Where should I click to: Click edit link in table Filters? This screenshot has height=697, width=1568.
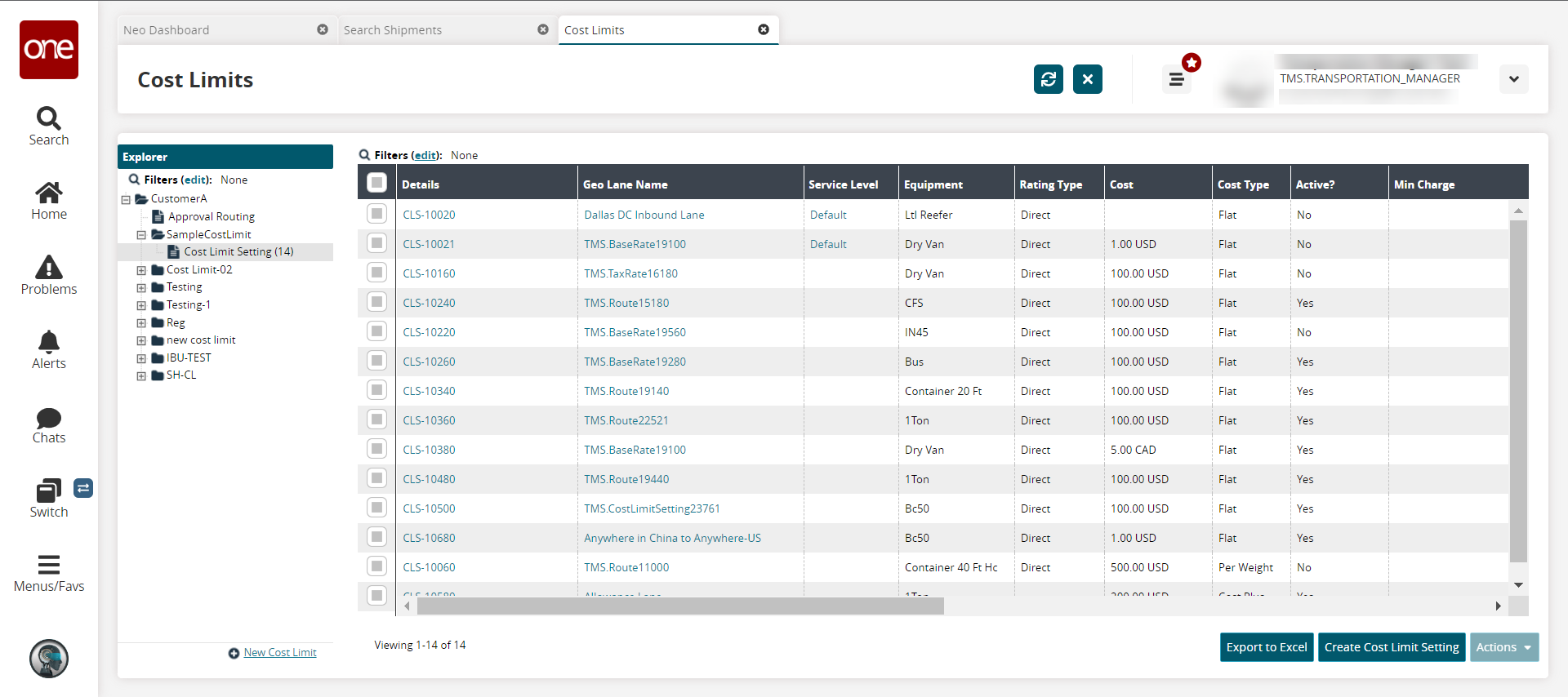pos(425,155)
